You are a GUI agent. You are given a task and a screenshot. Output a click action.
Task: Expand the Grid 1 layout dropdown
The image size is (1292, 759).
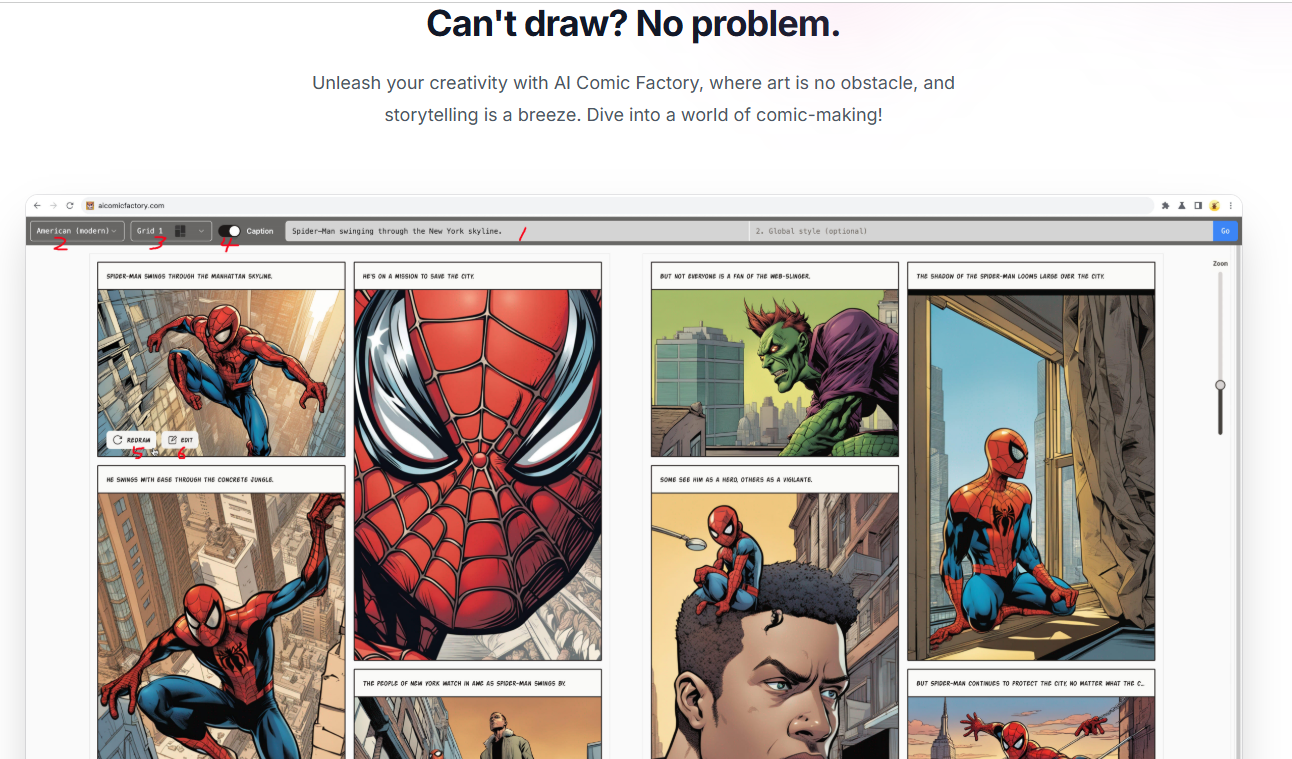(x=171, y=231)
